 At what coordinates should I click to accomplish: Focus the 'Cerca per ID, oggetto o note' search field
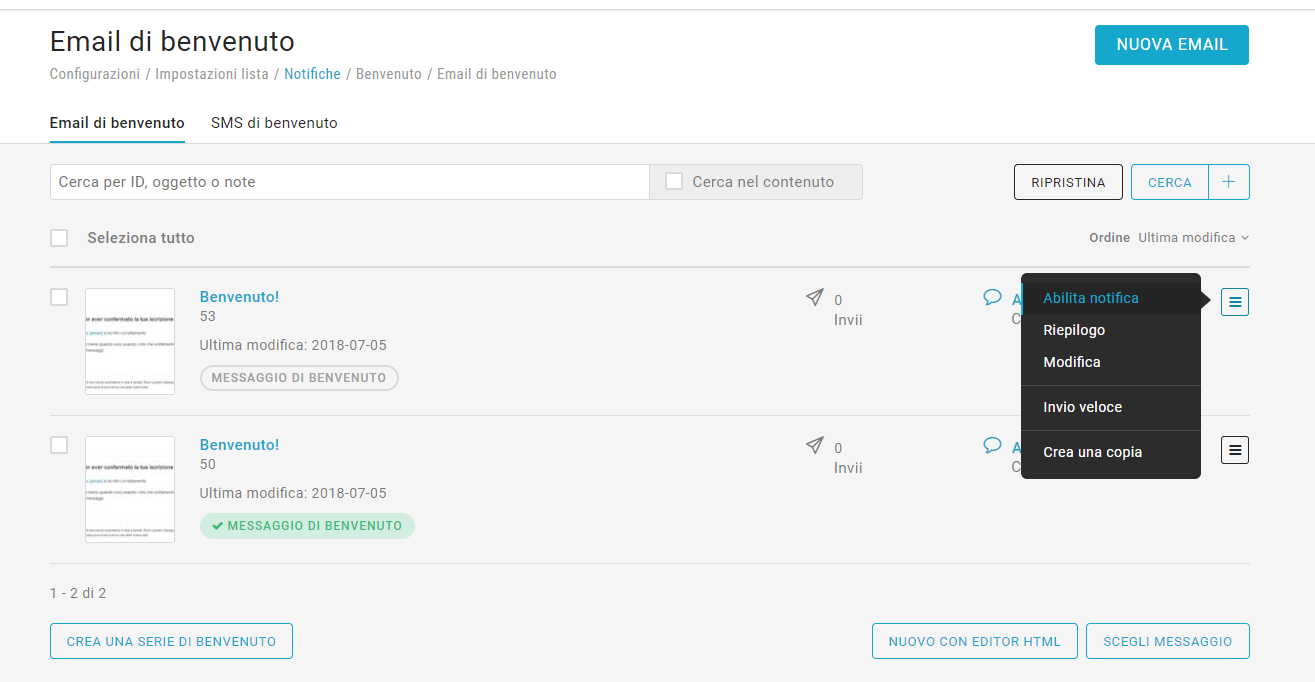click(350, 182)
